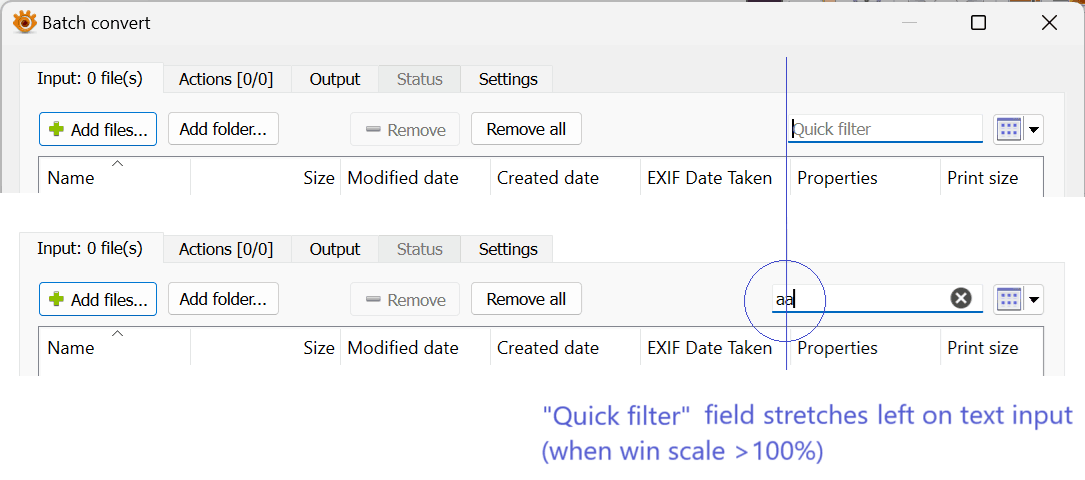Focus the filter field containing 'aa'
The image size is (1085, 480).
pyautogui.click(x=860, y=298)
